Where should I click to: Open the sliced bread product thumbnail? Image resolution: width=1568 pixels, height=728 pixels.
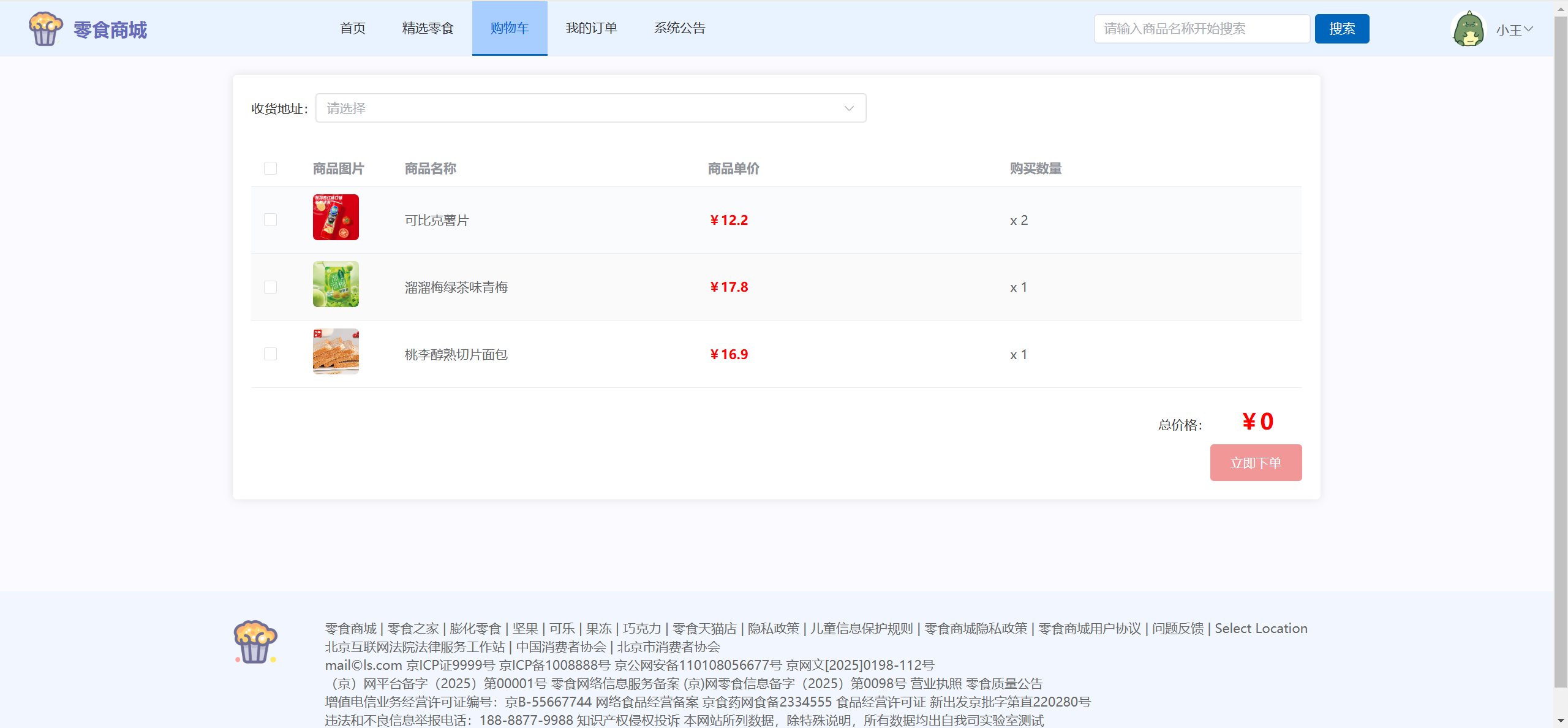pyautogui.click(x=336, y=352)
